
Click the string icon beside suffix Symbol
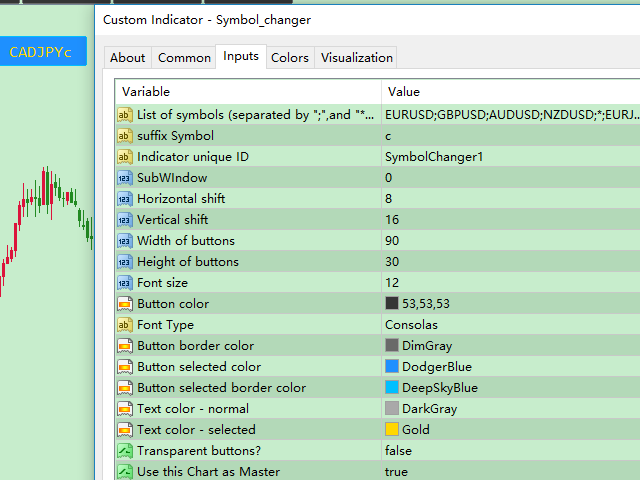[x=125, y=136]
